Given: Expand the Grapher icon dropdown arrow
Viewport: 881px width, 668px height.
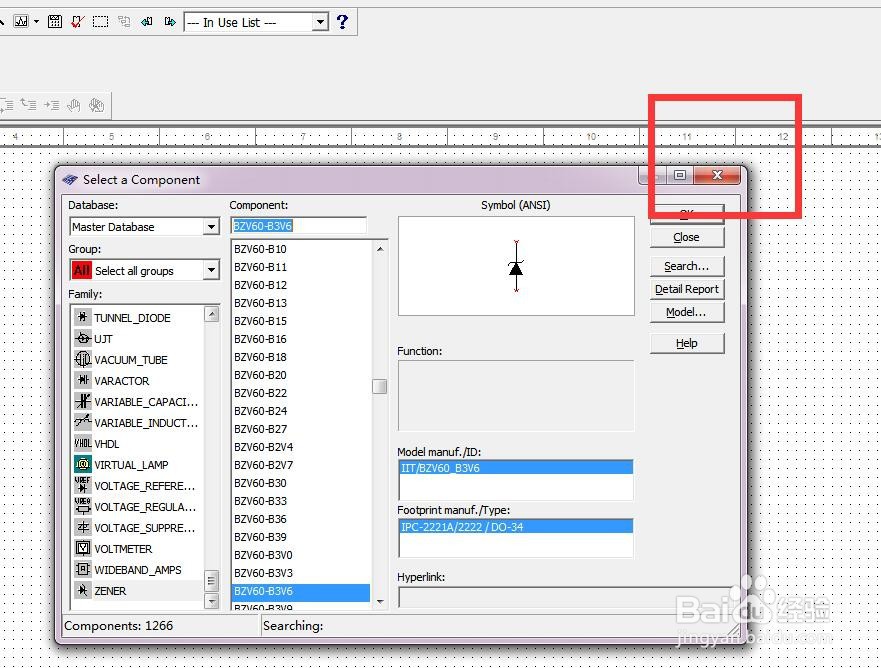Looking at the screenshot, I should (37, 22).
